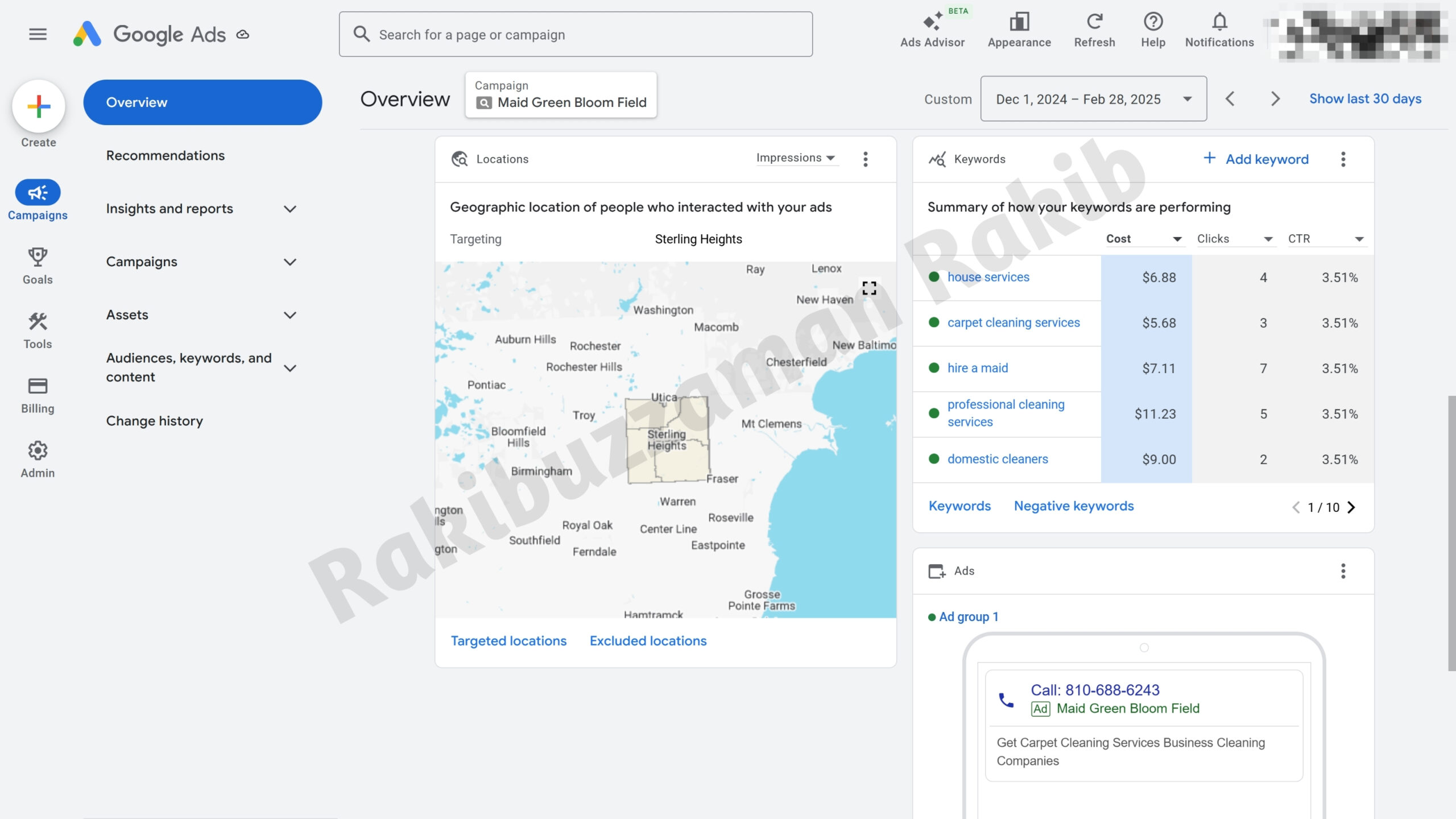Expand Insights and reports section

289,209
